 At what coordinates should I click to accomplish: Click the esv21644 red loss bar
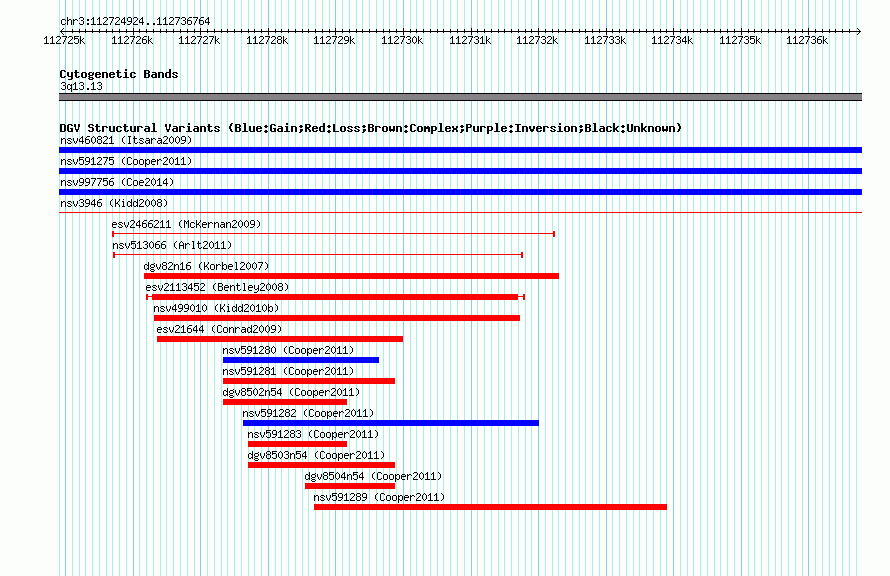click(280, 339)
